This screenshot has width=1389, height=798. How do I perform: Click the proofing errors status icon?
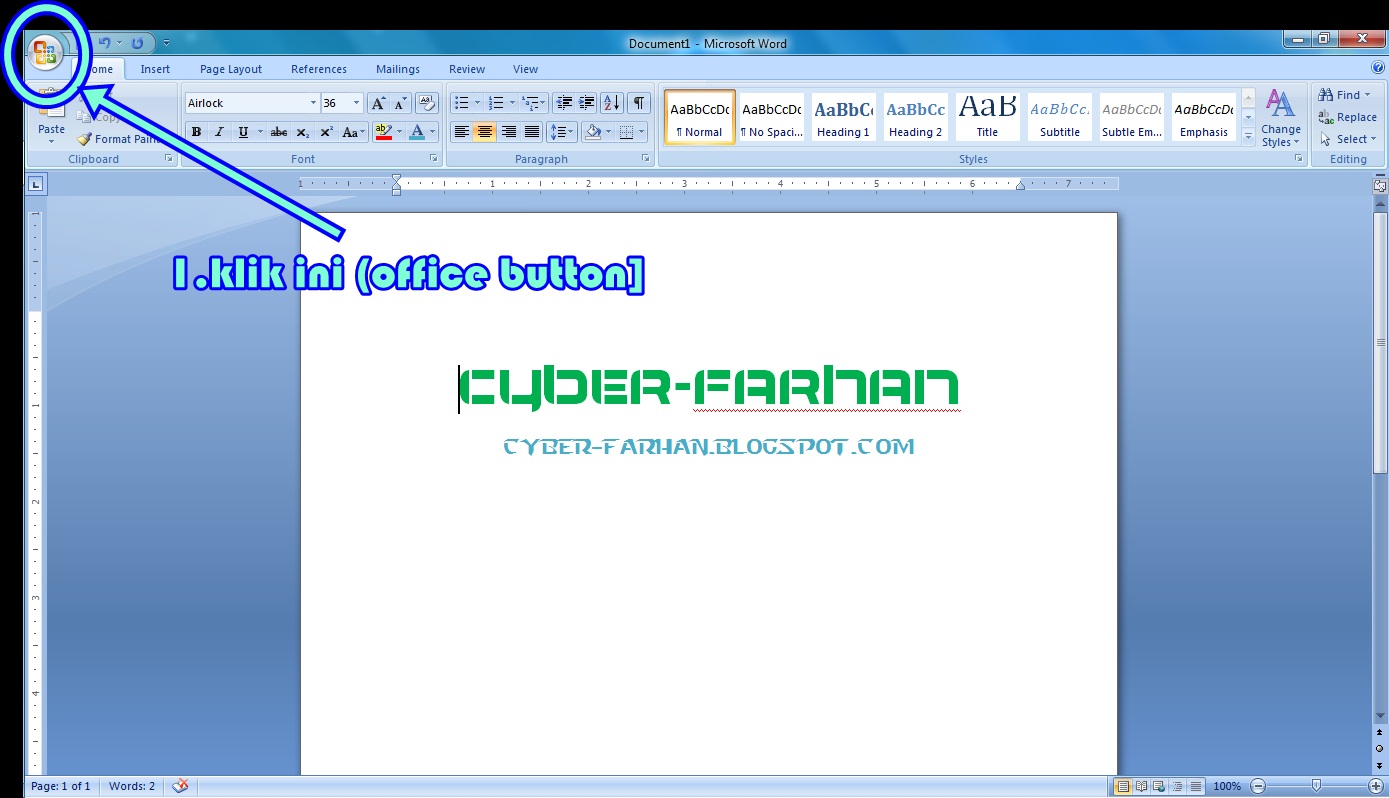180,786
